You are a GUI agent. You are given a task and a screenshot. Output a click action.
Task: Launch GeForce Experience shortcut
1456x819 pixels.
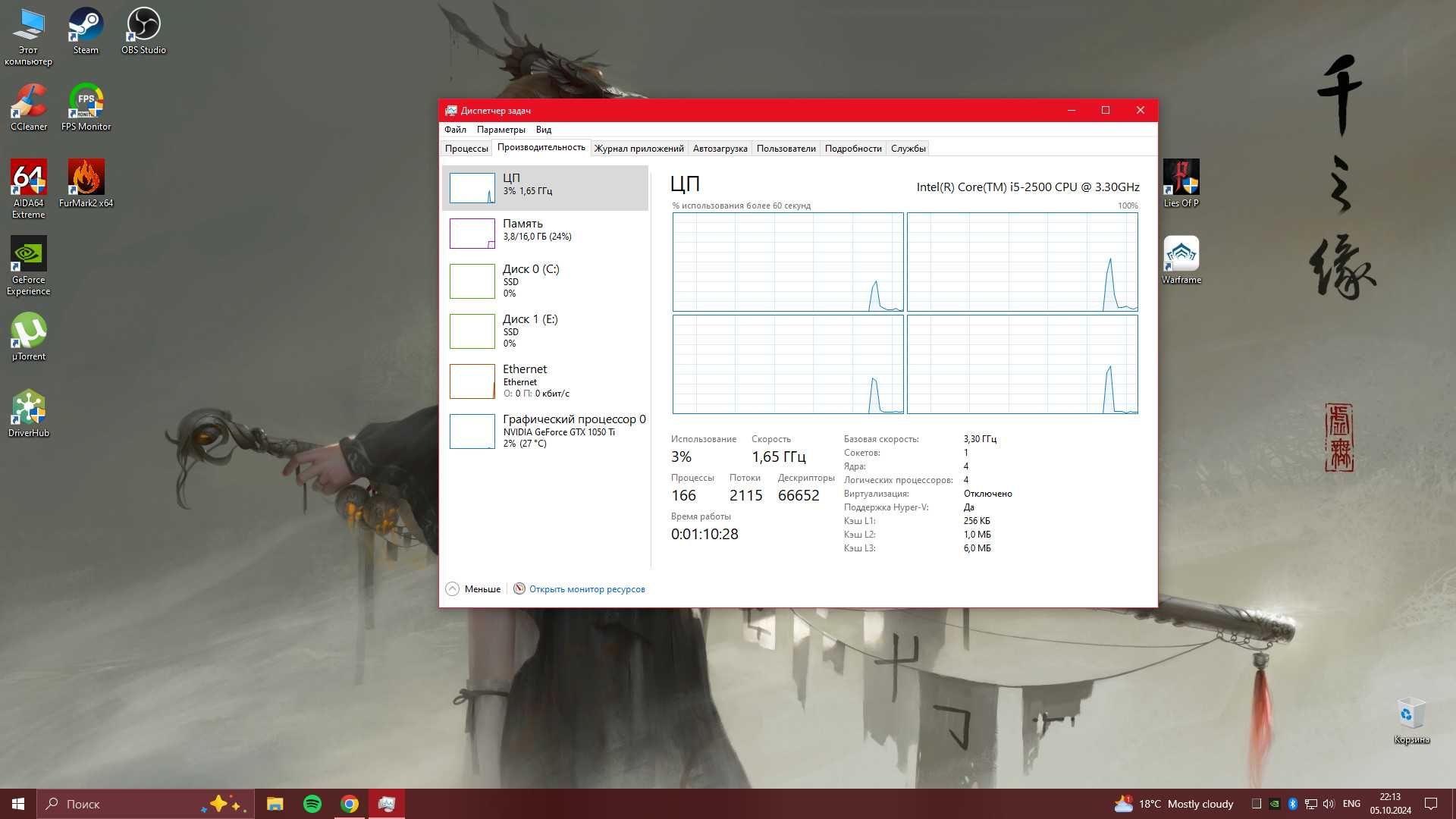coord(28,265)
